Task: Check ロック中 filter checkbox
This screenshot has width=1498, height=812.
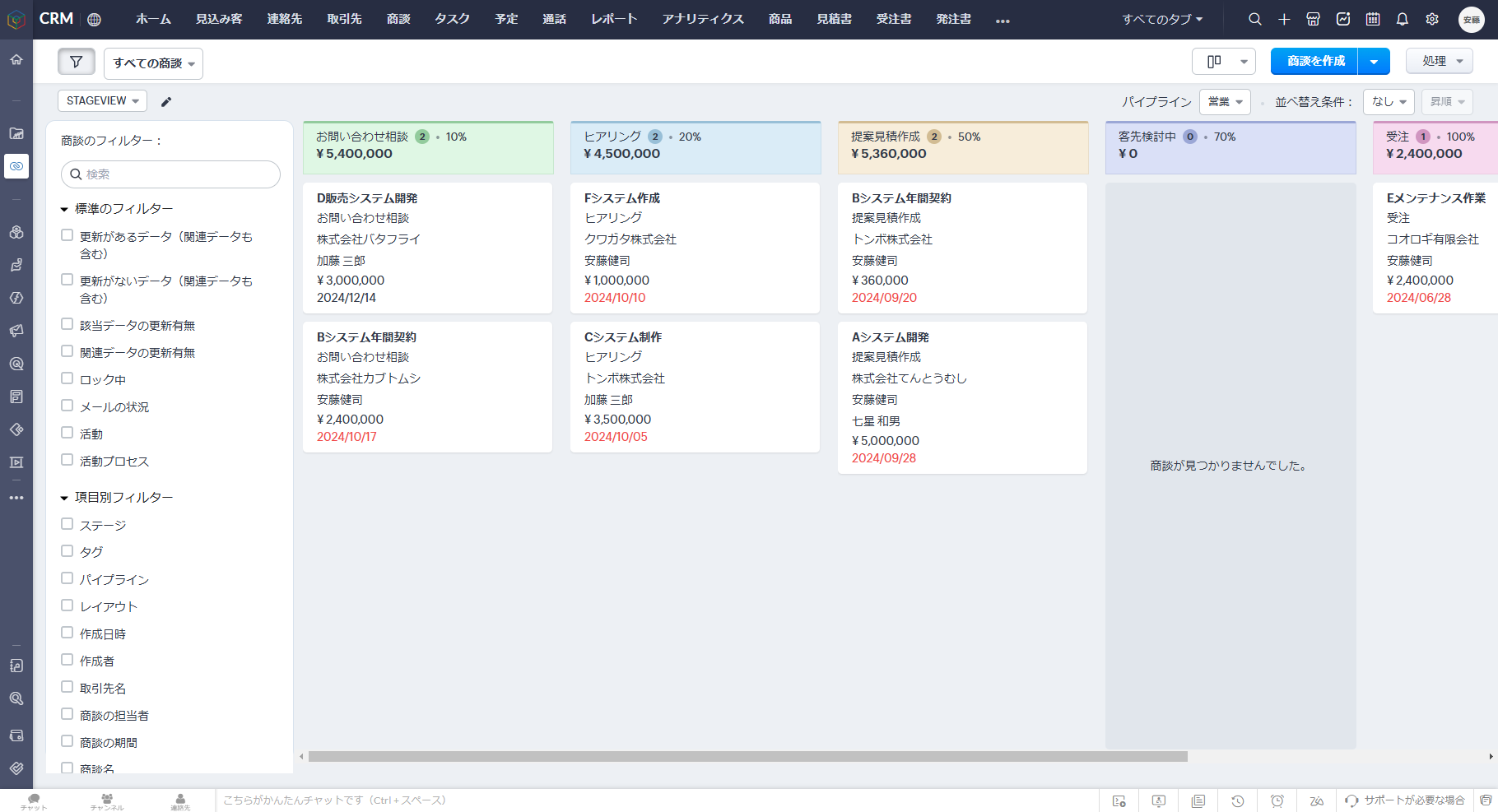Action: [x=67, y=378]
